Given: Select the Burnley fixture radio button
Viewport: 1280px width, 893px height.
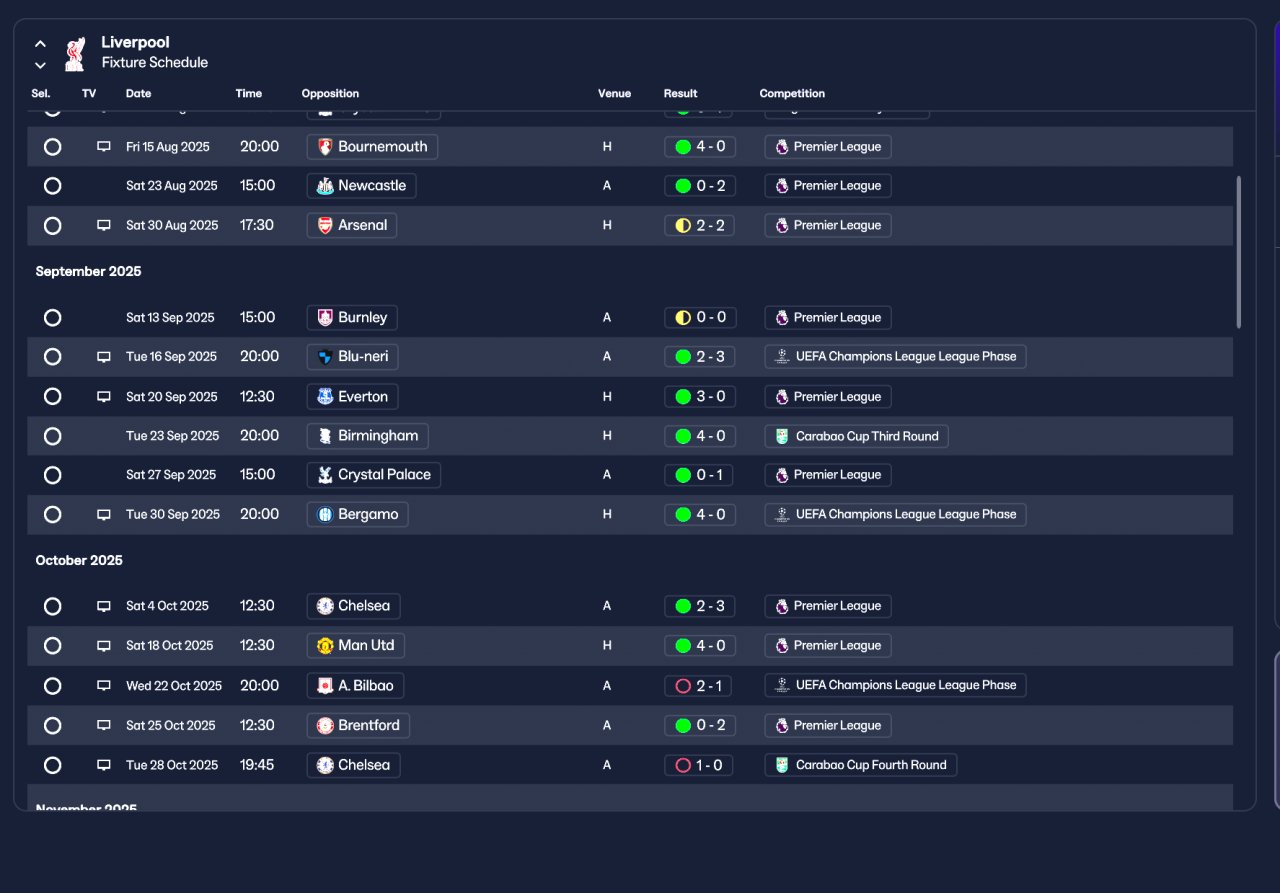Looking at the screenshot, I should pos(53,318).
